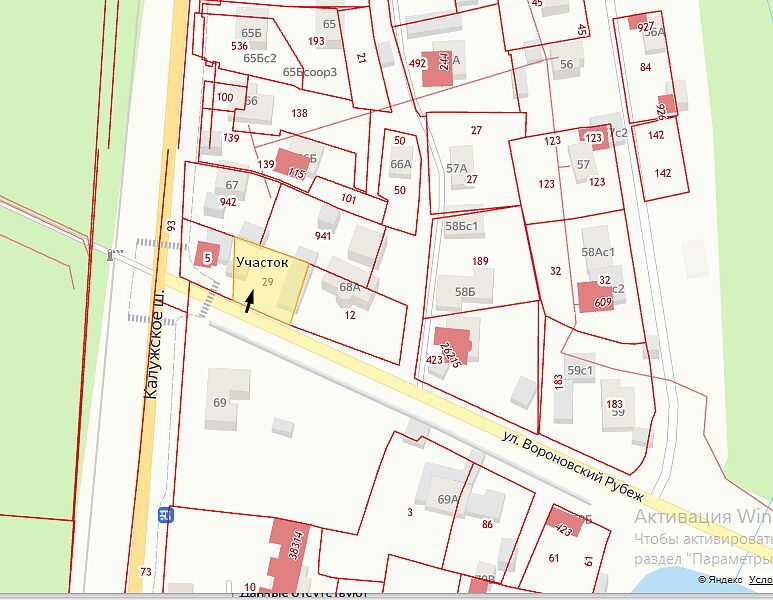Click parcel number 3 near 69А
This screenshot has height=600, width=773.
(x=410, y=512)
